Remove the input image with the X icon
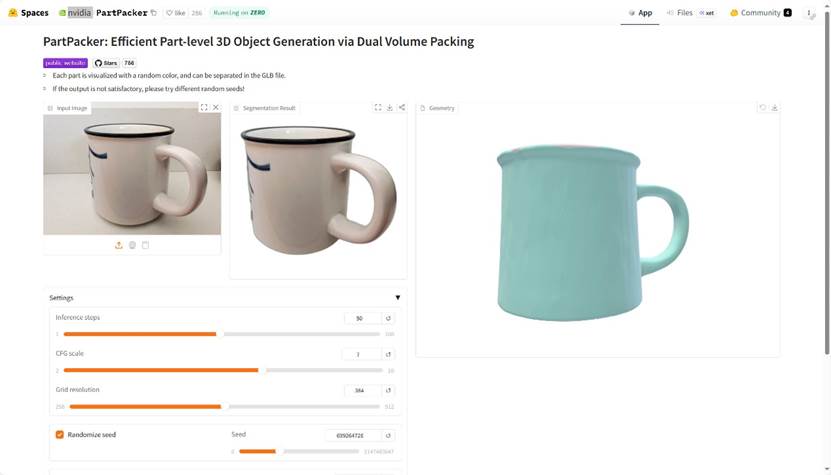 216,107
